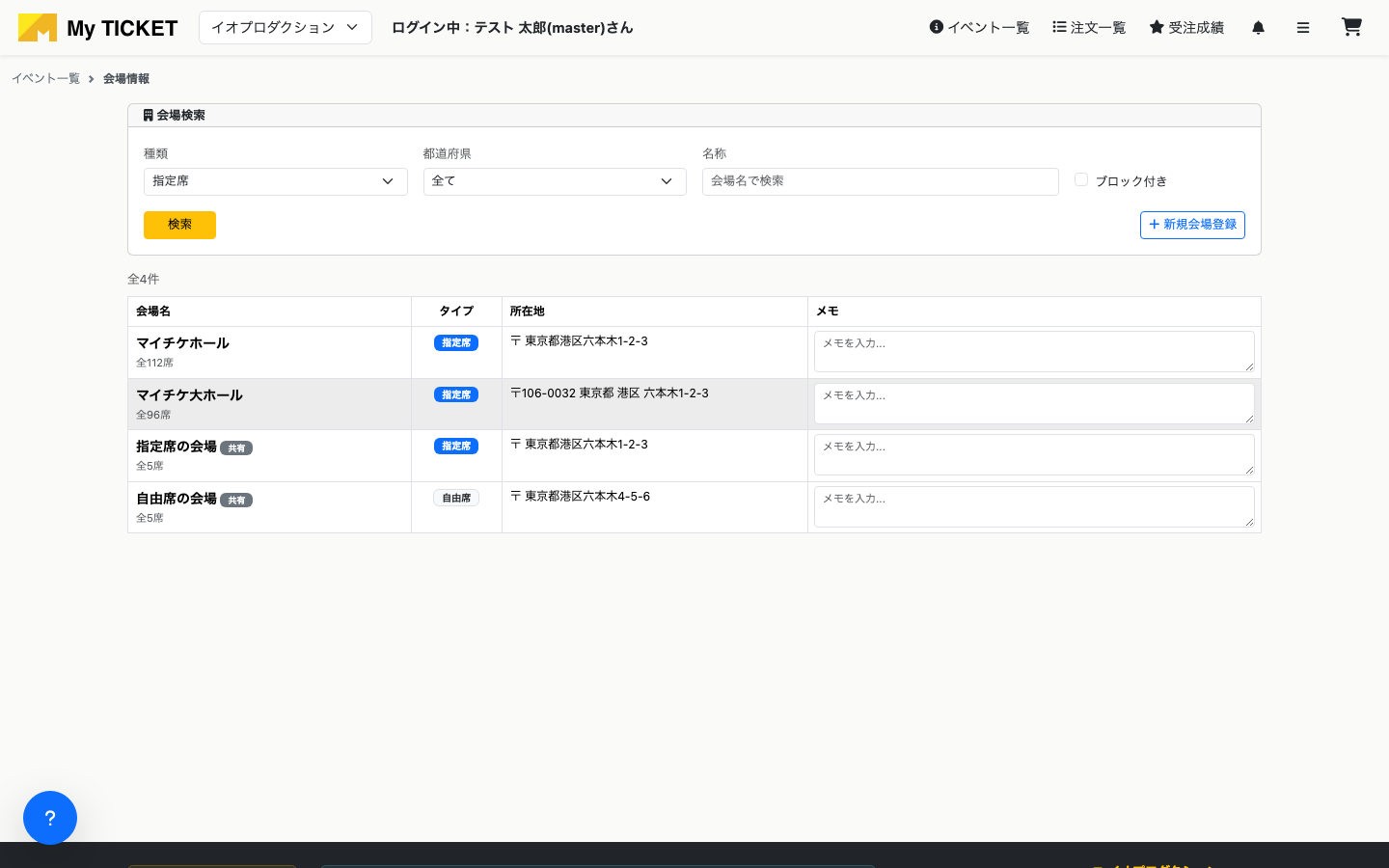Click the 新規会場登録 button
The image size is (1389, 868).
[1192, 225]
